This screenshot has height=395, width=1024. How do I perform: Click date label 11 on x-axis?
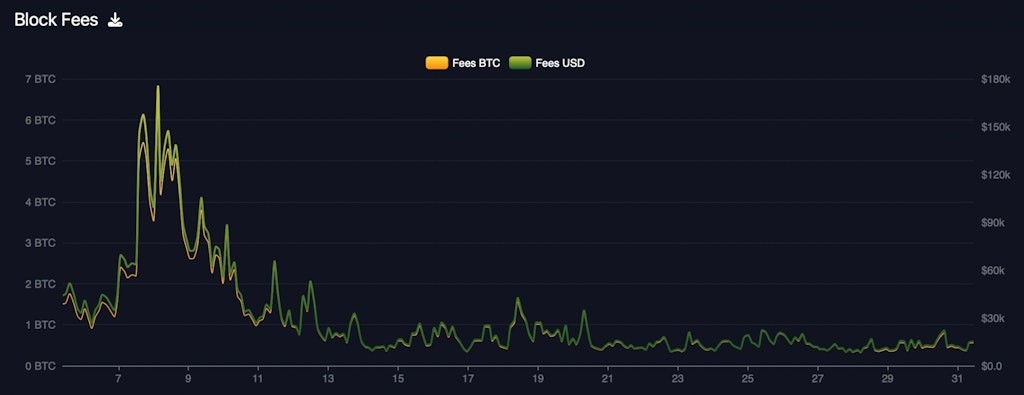click(x=258, y=379)
